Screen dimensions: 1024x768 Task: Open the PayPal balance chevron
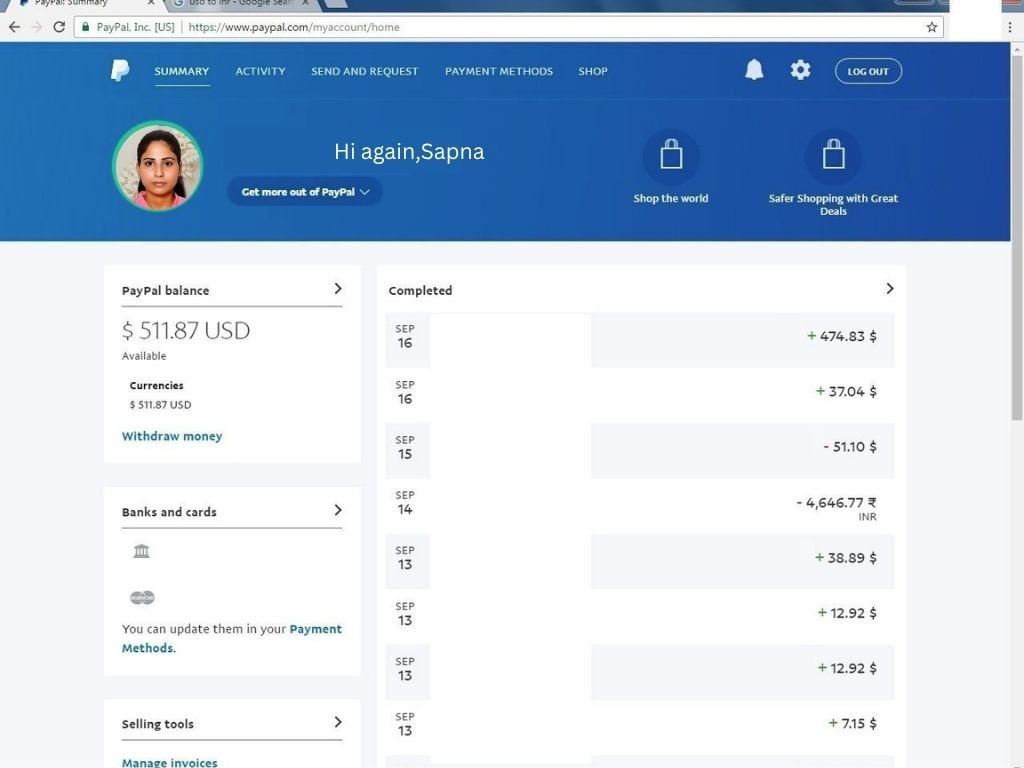[x=338, y=288]
